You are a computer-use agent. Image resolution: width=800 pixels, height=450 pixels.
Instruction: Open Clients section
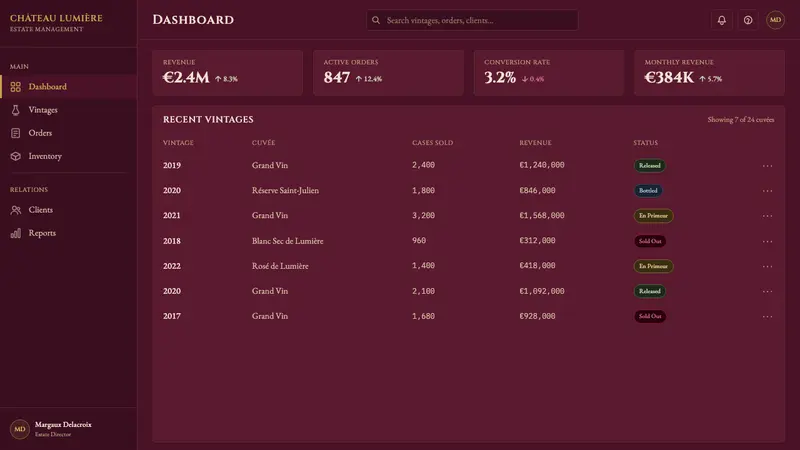(68, 210)
